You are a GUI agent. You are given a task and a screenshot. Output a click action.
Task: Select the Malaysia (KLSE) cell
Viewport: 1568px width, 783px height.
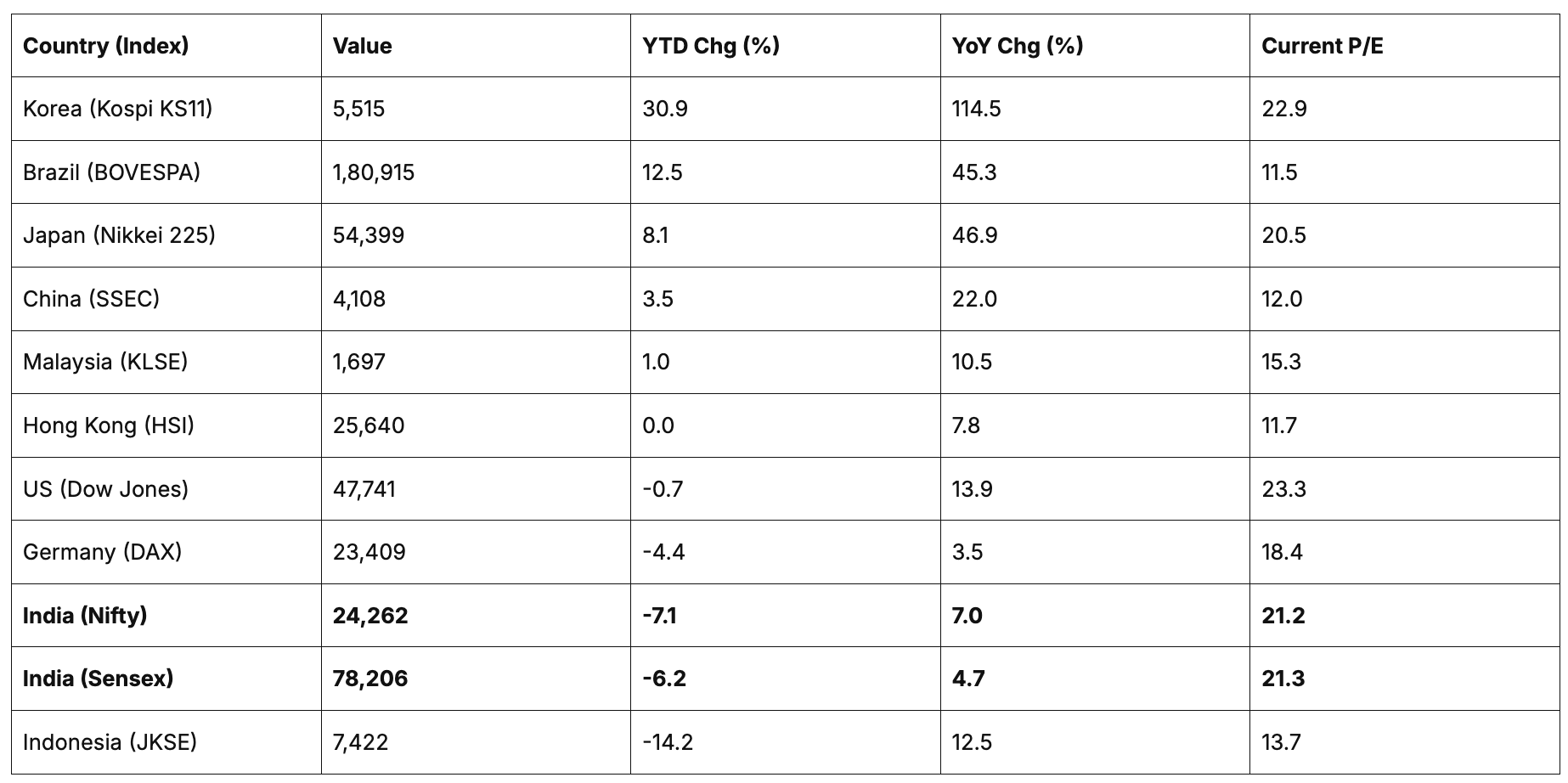pos(105,362)
